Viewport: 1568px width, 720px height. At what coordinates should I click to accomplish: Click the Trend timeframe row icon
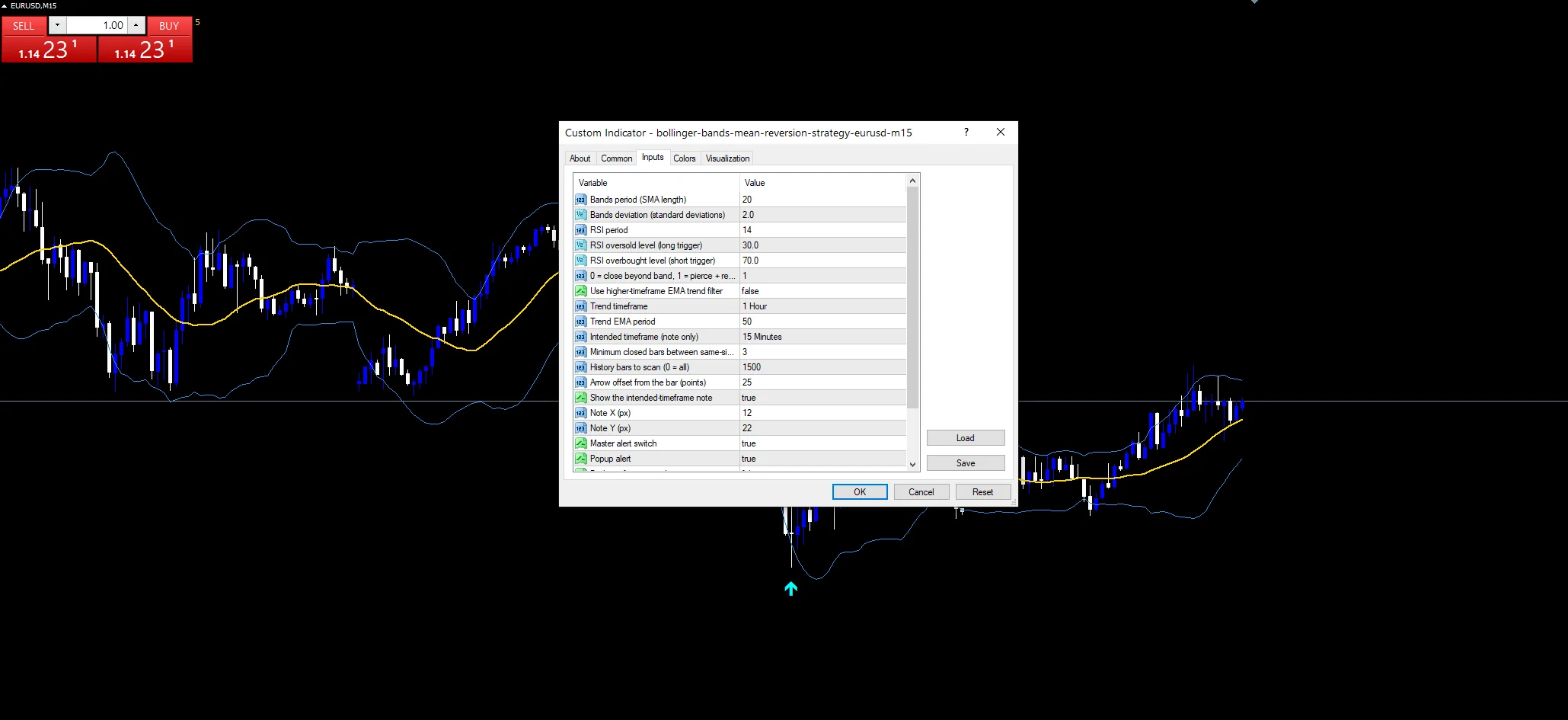[580, 306]
